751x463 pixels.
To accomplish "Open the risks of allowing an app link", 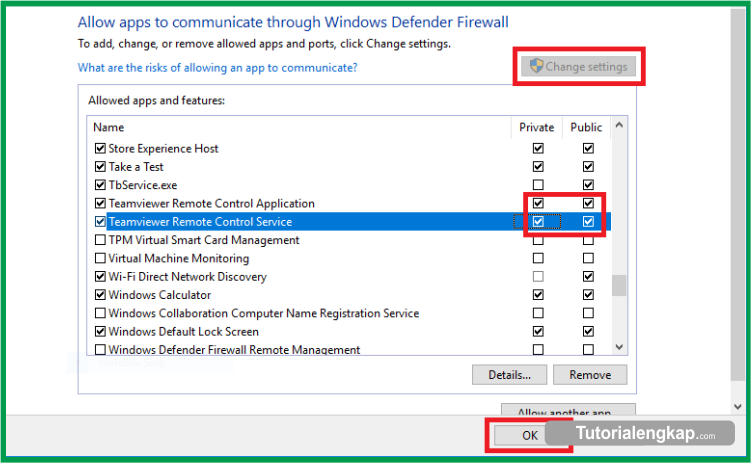I will [217, 68].
